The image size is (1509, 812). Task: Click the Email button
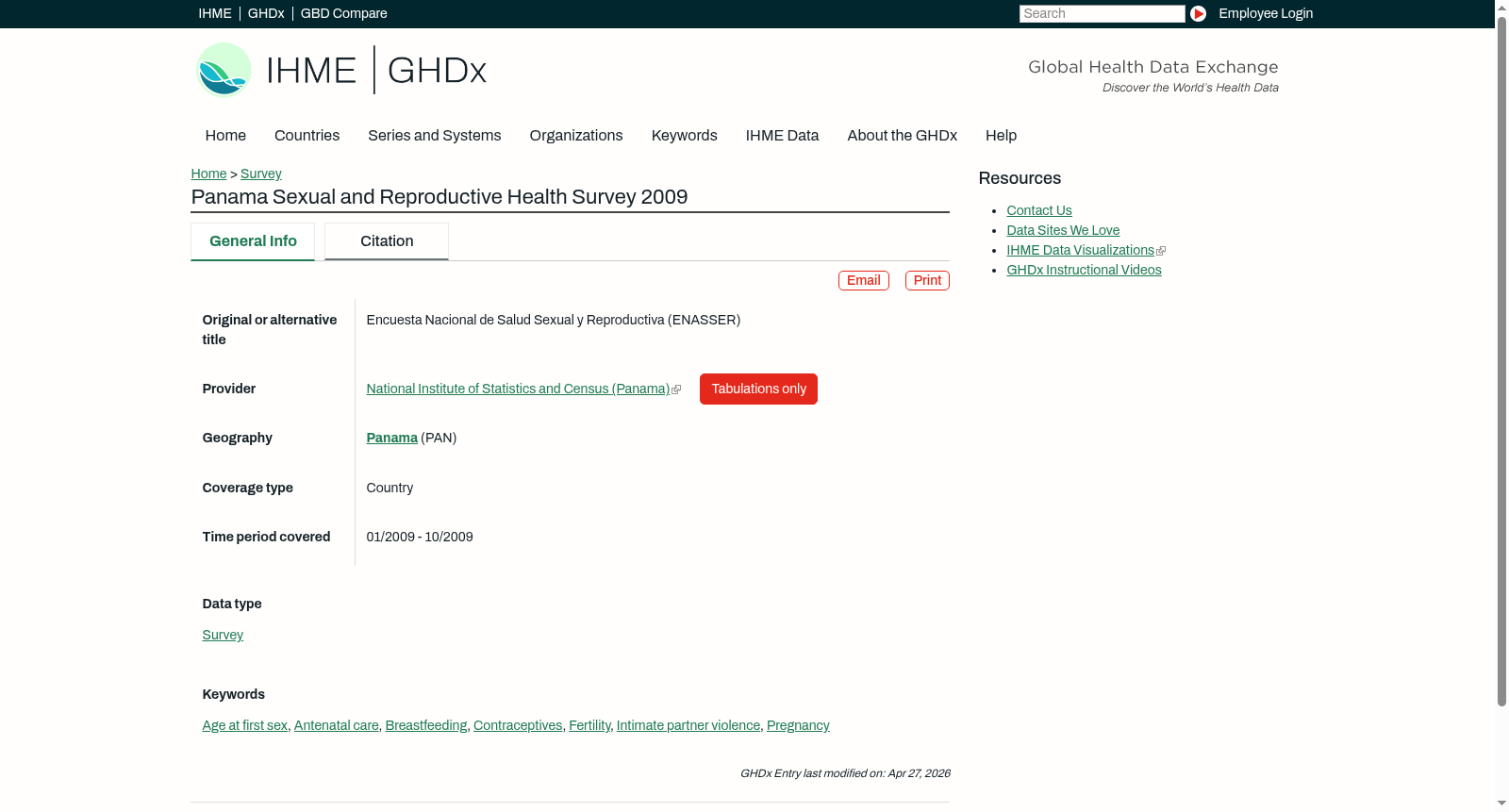click(864, 280)
